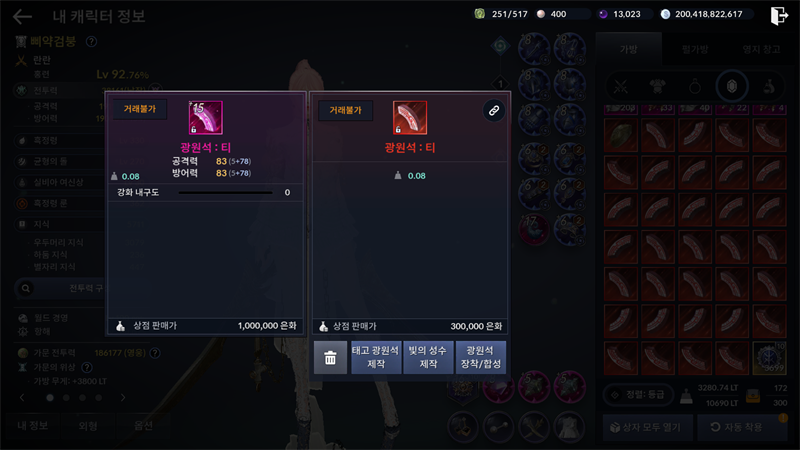This screenshot has height=450, width=800.
Task: Click 태고 광원석 제작 button
Action: click(x=376, y=358)
